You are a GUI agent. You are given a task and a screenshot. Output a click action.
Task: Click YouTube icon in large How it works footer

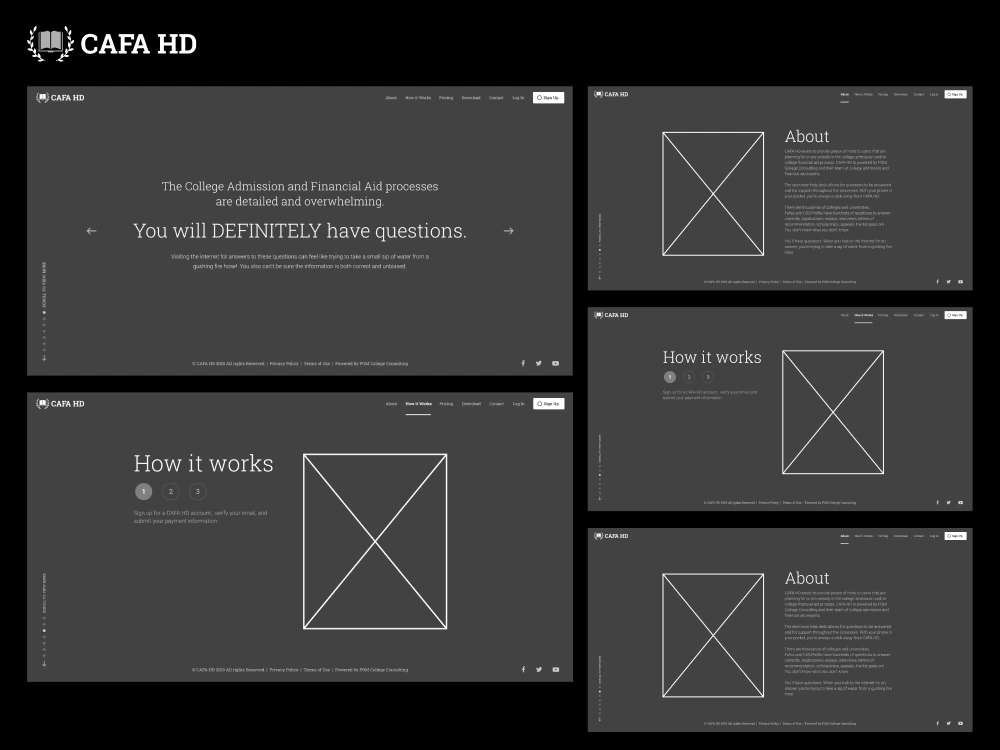coord(555,670)
